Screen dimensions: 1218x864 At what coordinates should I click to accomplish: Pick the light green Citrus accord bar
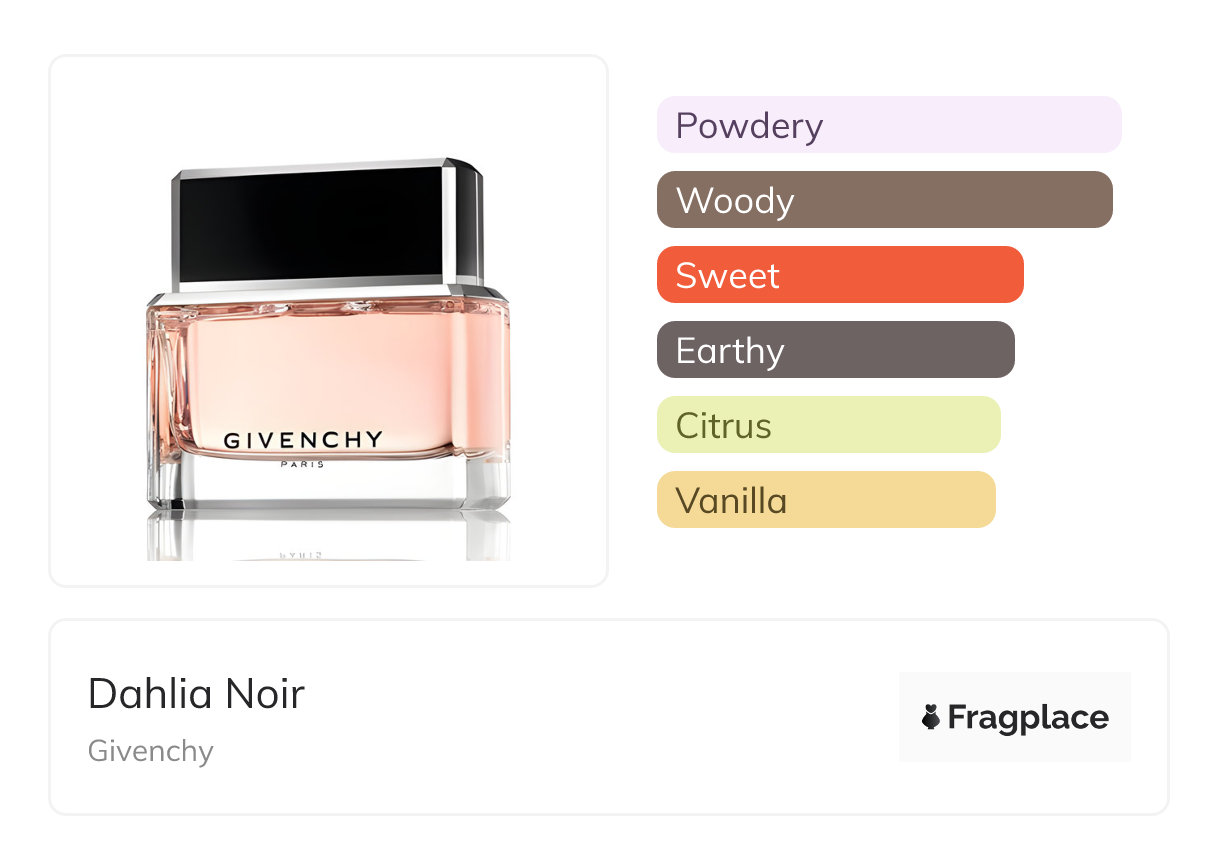coord(828,425)
